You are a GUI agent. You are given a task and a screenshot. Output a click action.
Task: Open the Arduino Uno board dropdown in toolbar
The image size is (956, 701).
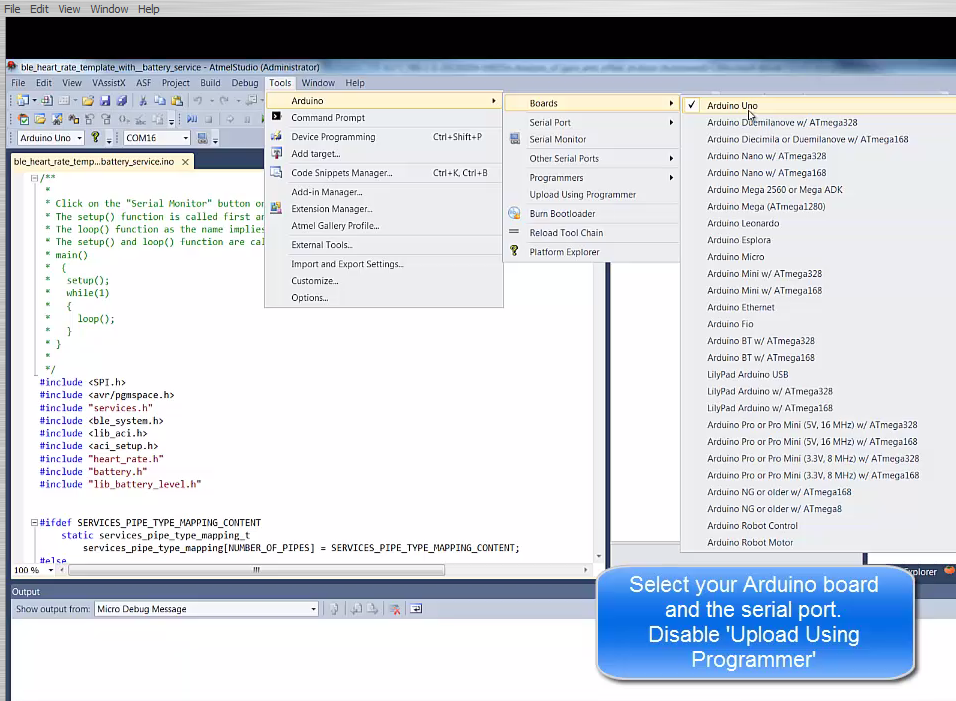coord(79,138)
